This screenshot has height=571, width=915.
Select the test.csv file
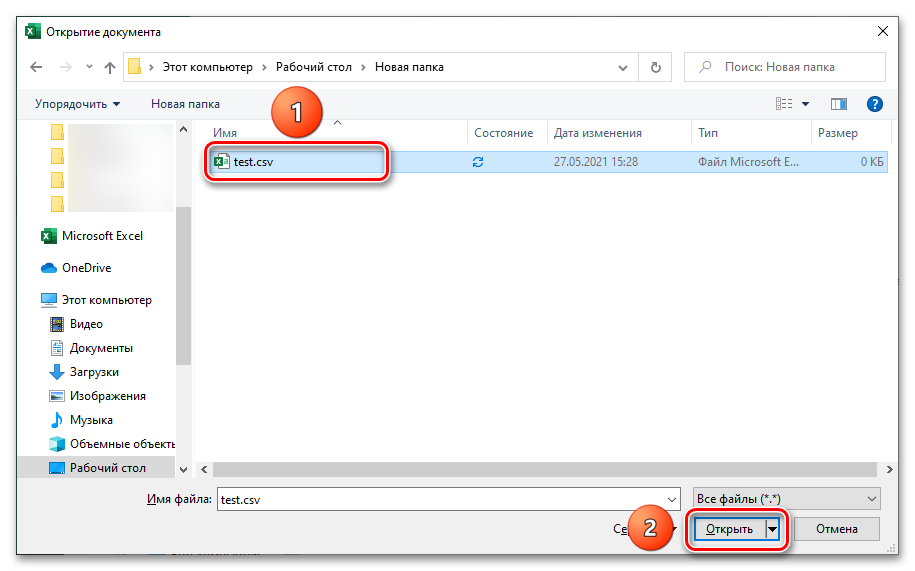(253, 161)
